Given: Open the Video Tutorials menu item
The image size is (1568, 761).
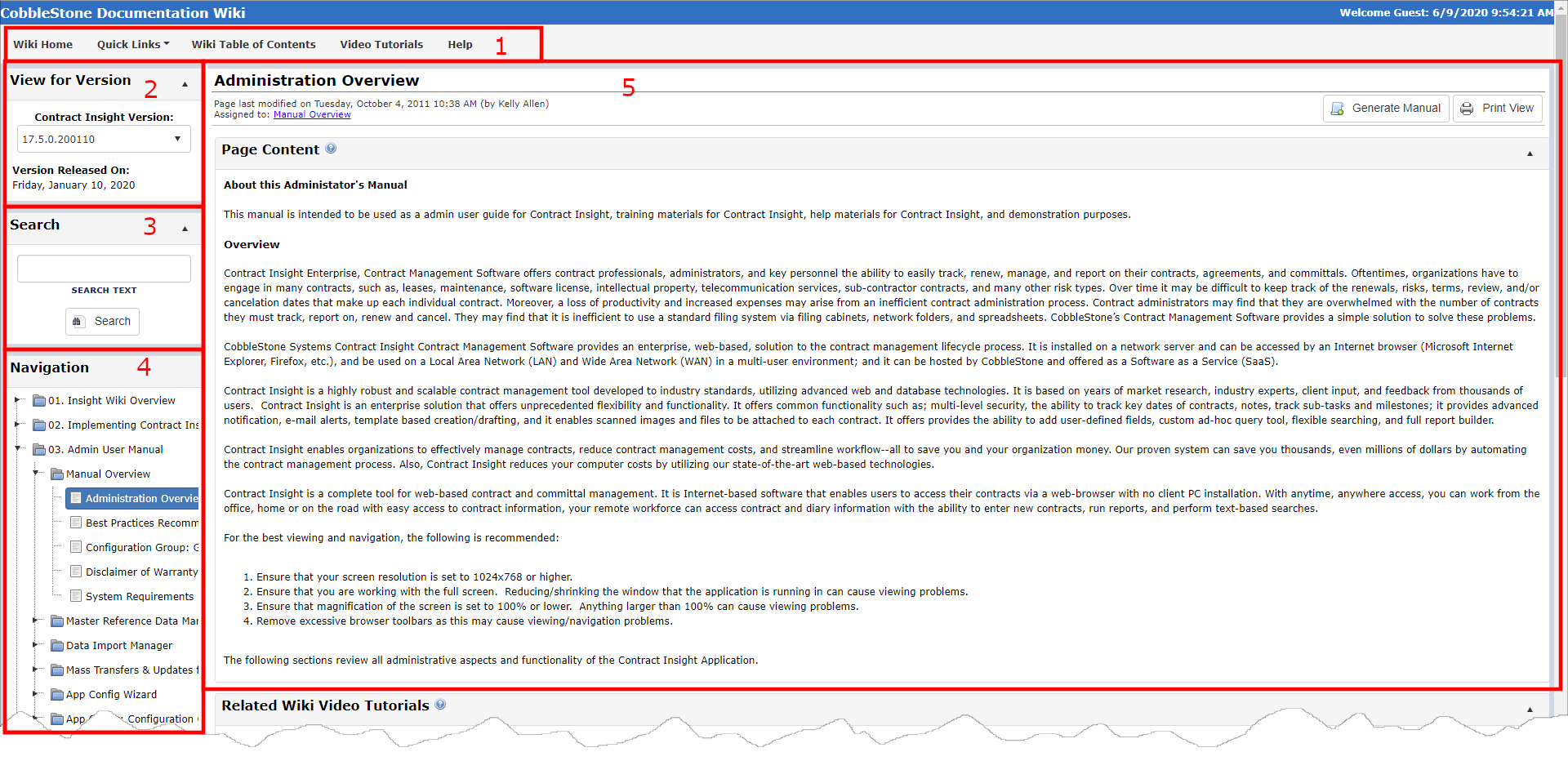Looking at the screenshot, I should pos(381,44).
